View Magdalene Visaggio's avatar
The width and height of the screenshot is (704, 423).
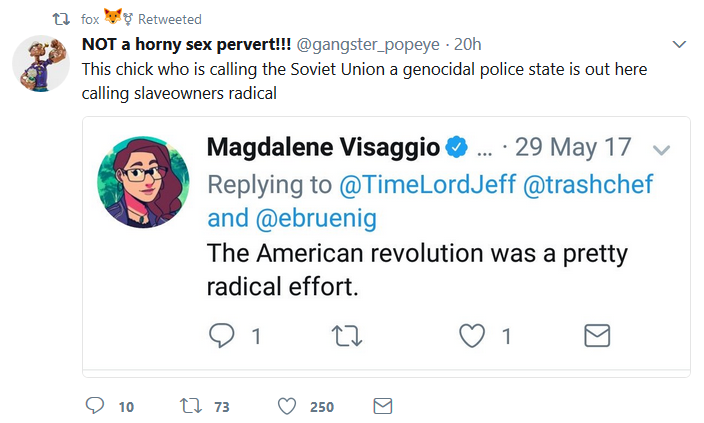coord(142,180)
